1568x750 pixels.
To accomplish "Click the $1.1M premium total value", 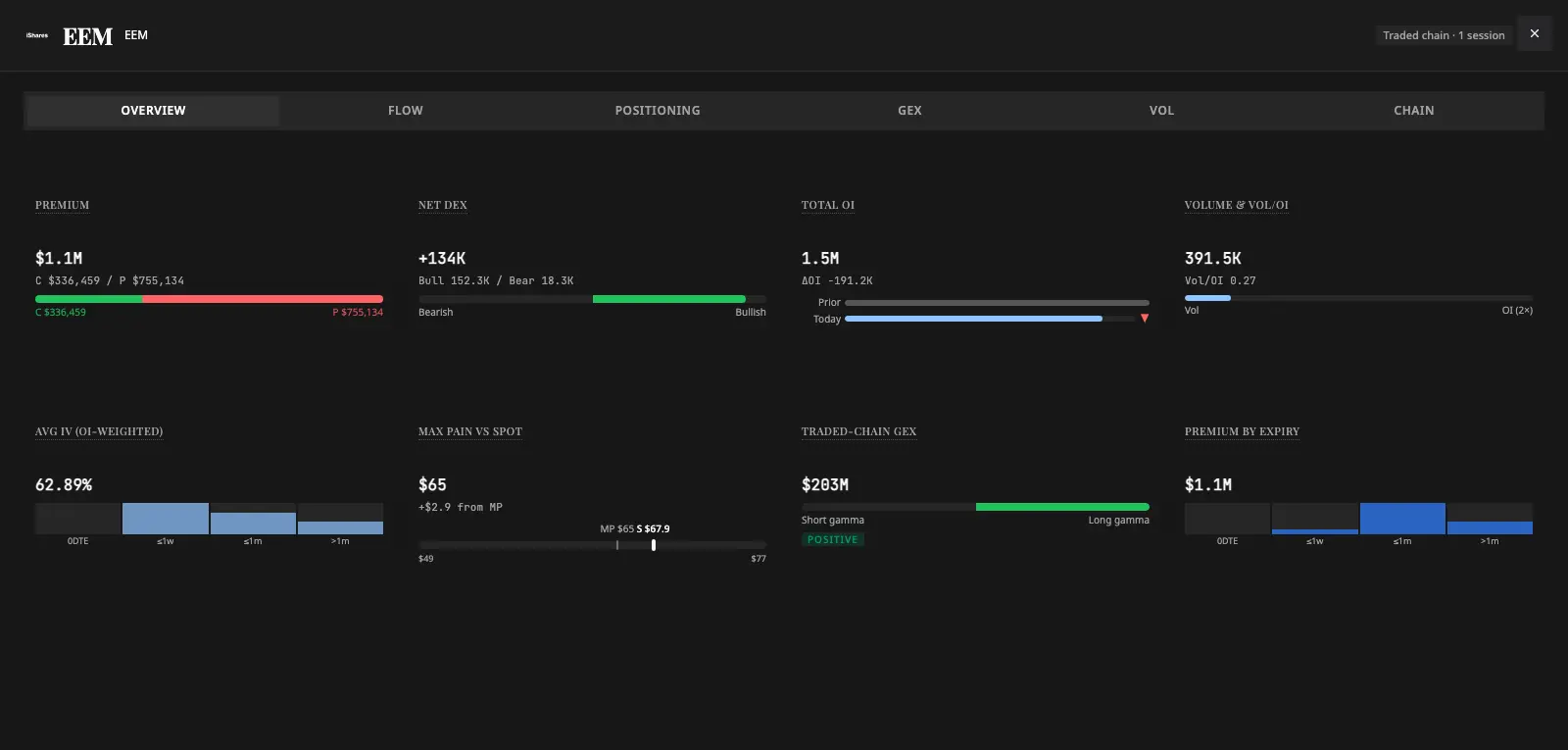I will click(59, 259).
